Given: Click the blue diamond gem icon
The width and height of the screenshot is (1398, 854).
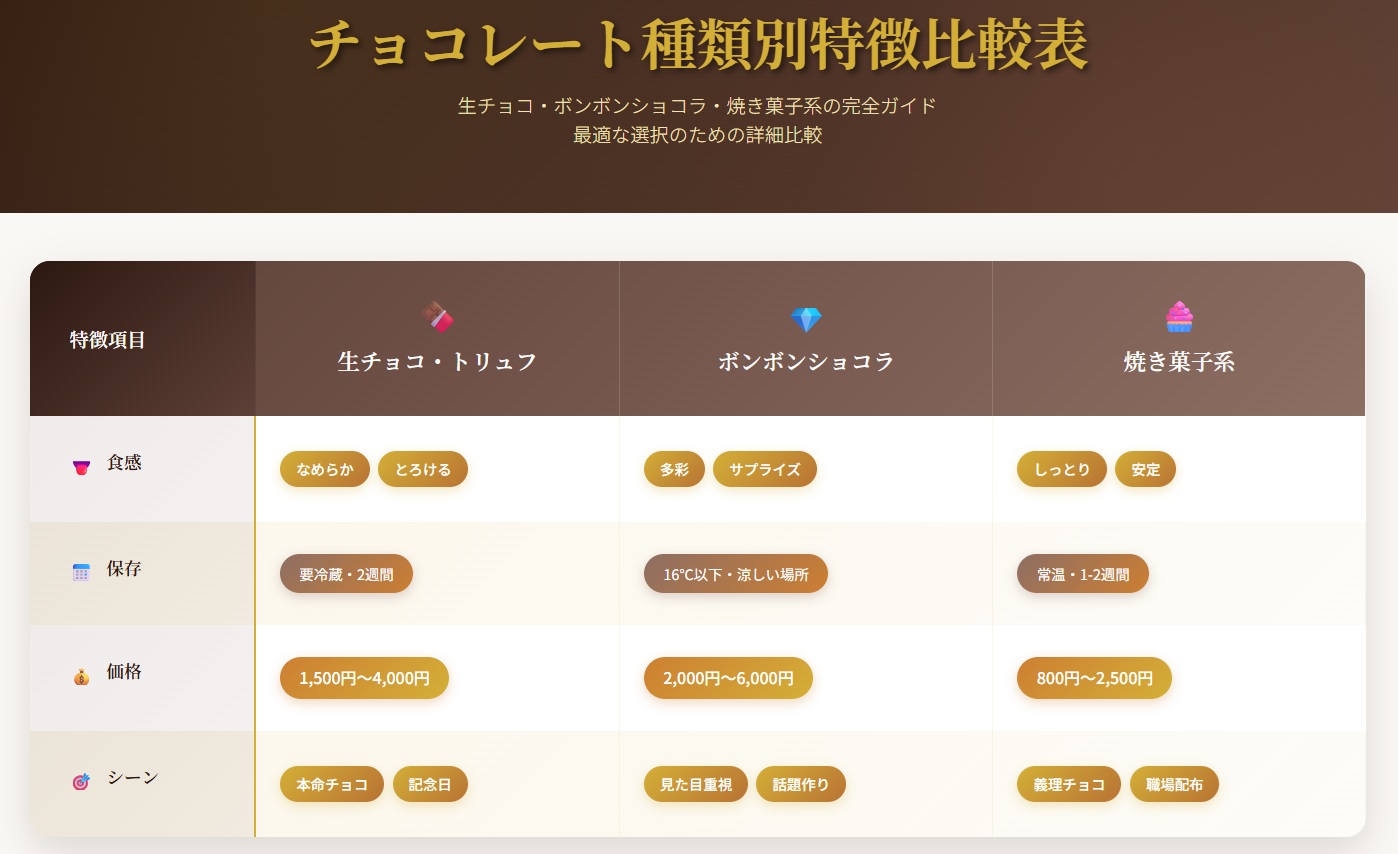Looking at the screenshot, I should point(805,320).
